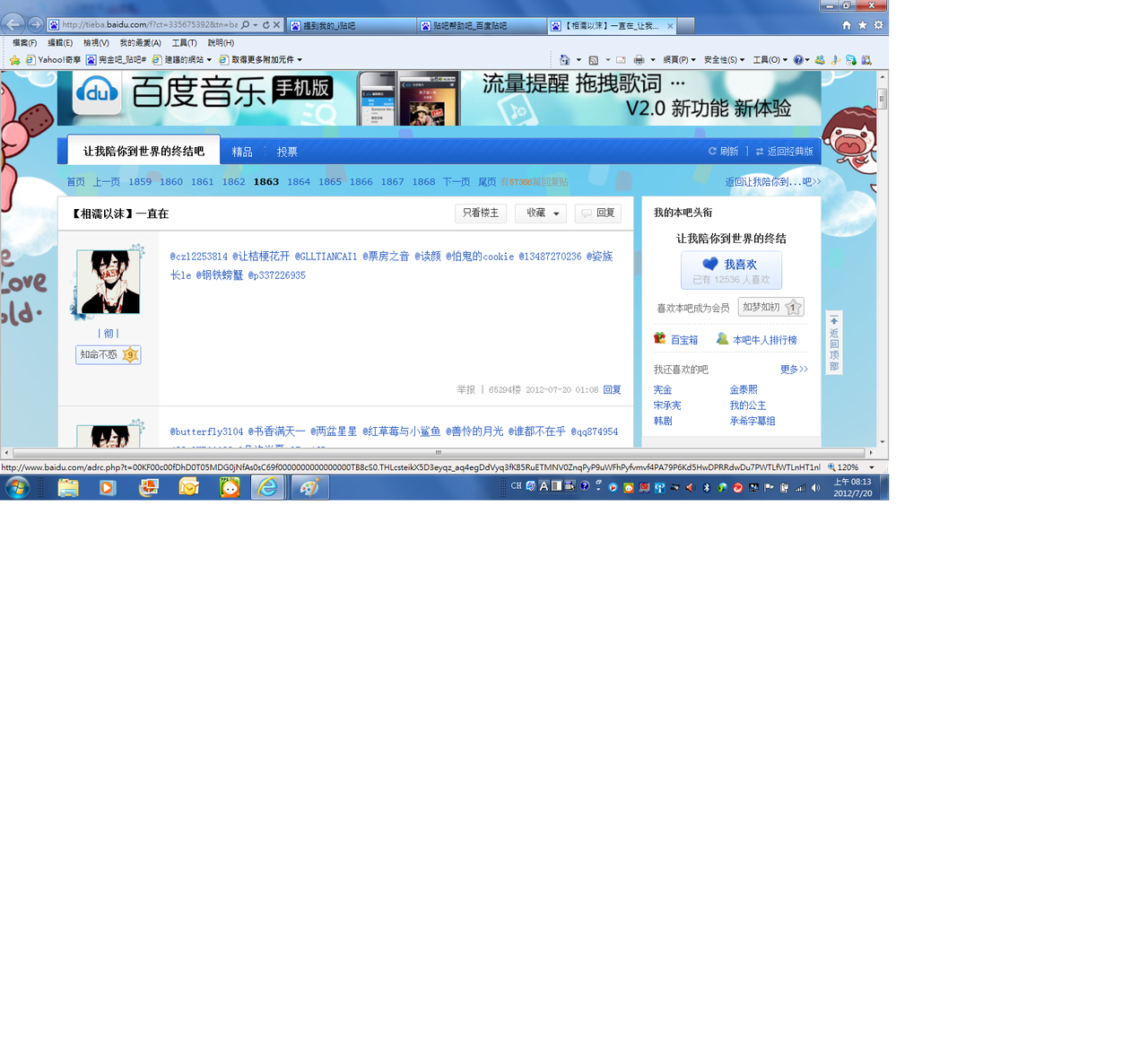Click the 刷新 refresh link in the blue bar

[x=723, y=152]
